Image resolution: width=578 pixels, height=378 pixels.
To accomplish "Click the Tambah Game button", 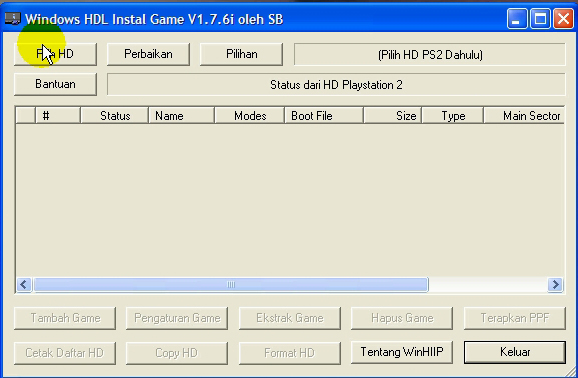I will click(x=65, y=318).
